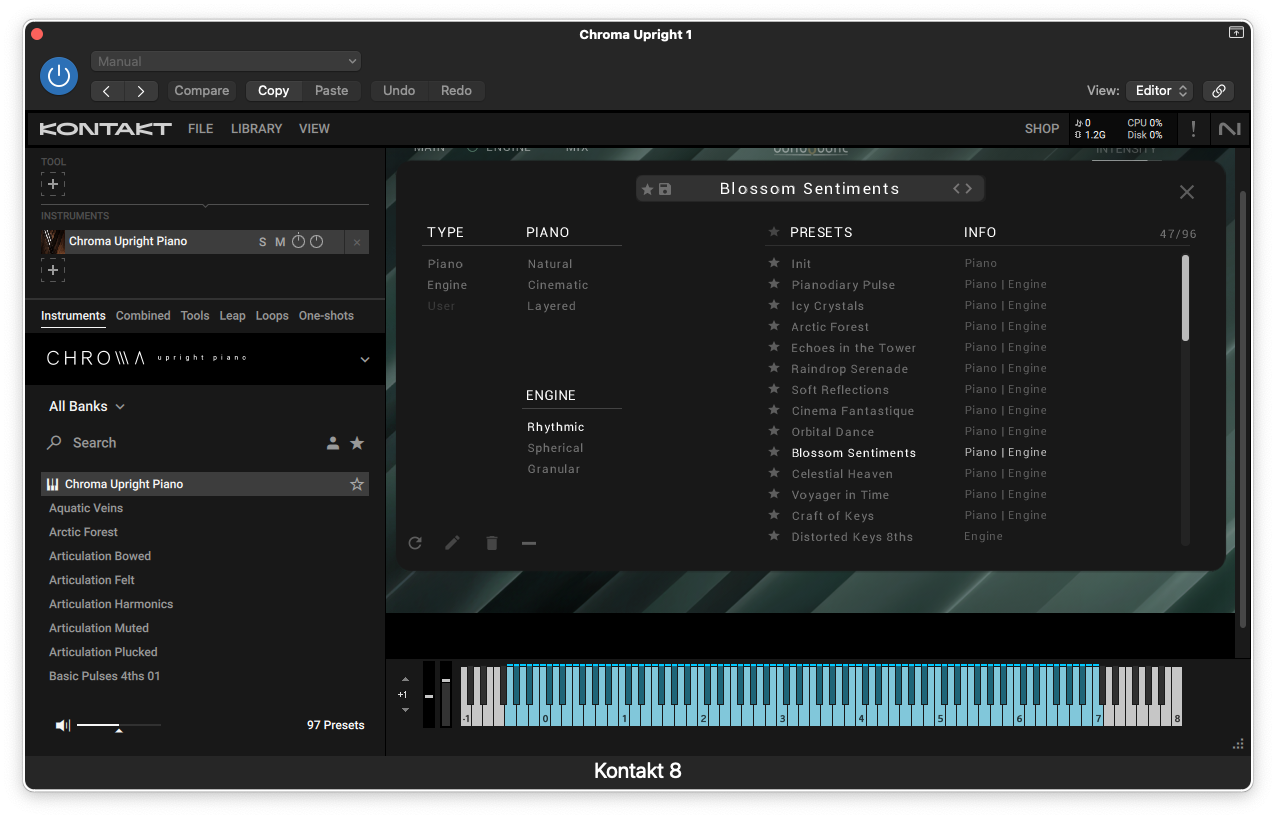Adjust the preview volume slider
The width and height of the screenshot is (1276, 819).
118,726
